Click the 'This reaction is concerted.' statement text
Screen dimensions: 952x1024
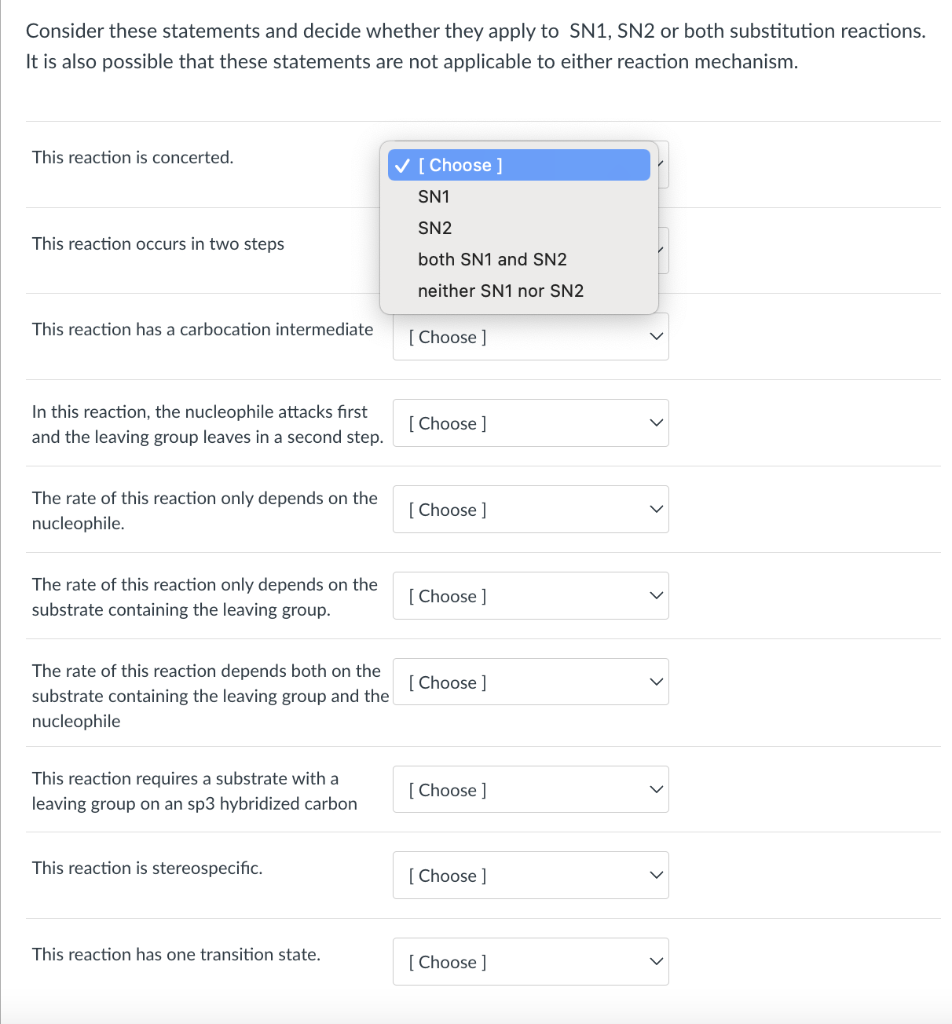(133, 157)
